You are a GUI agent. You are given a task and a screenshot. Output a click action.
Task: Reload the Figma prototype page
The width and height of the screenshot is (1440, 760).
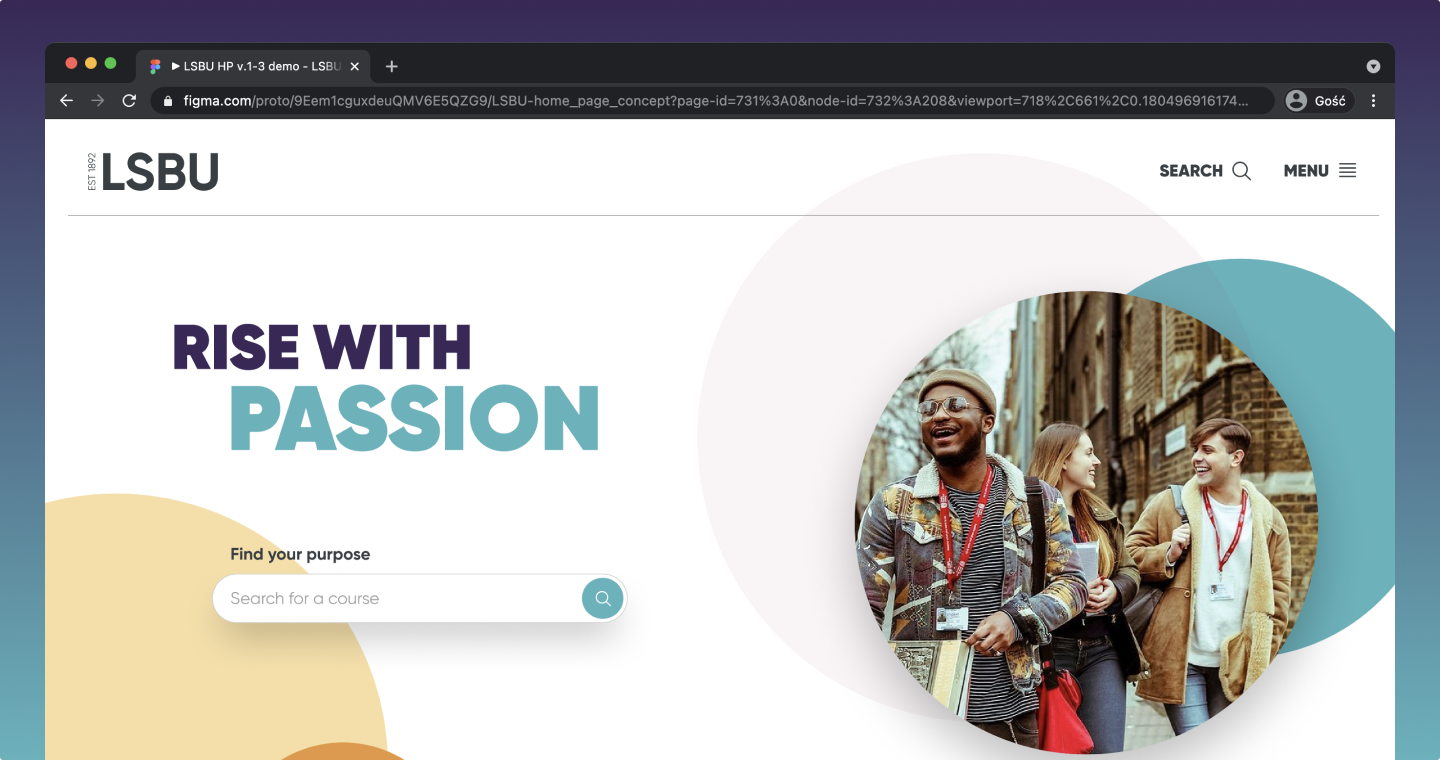click(129, 101)
